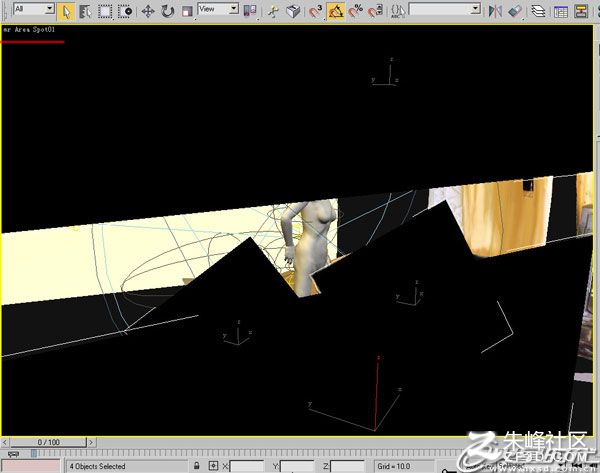This screenshot has height=473, width=600.
Task: Enable the Select and Manipulate tool
Action: coord(273,11)
